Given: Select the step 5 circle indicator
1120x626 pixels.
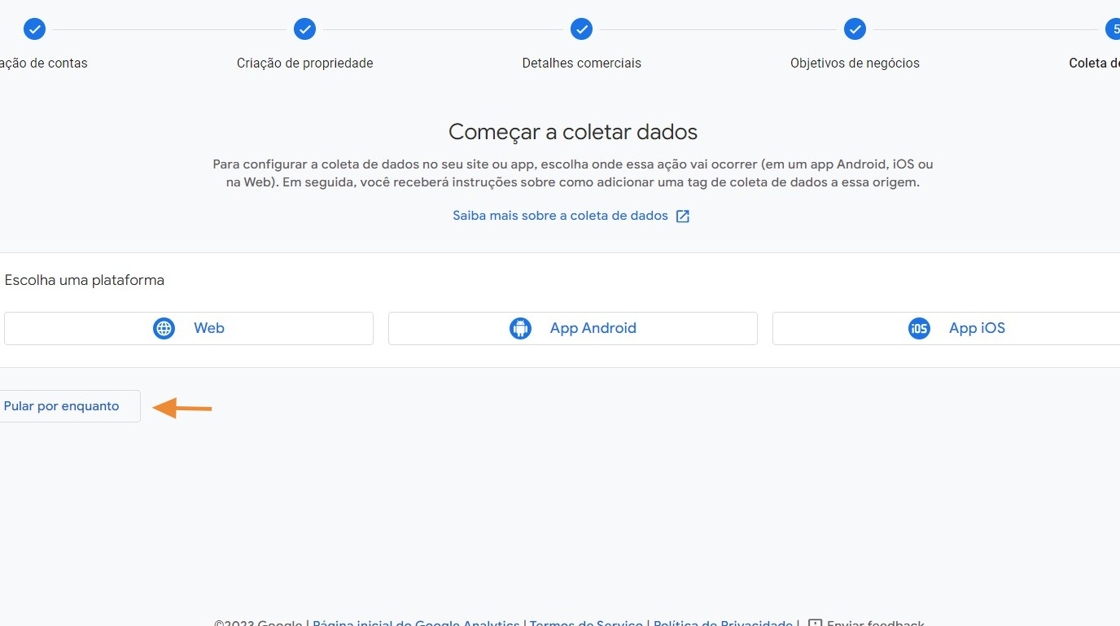Looking at the screenshot, I should pyautogui.click(x=1112, y=29).
